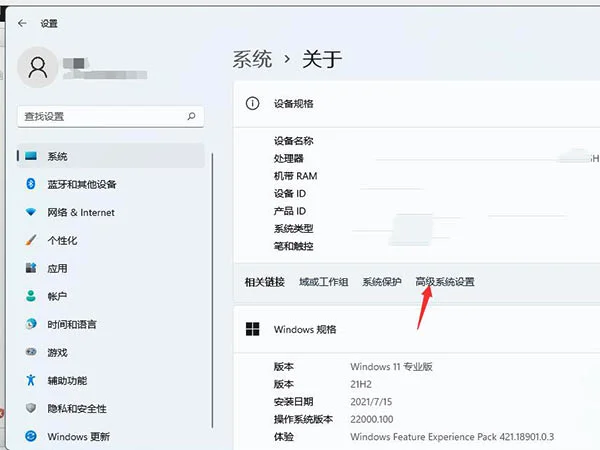Click the 设置 window title
This screenshot has width=600, height=450.
pos(49,24)
